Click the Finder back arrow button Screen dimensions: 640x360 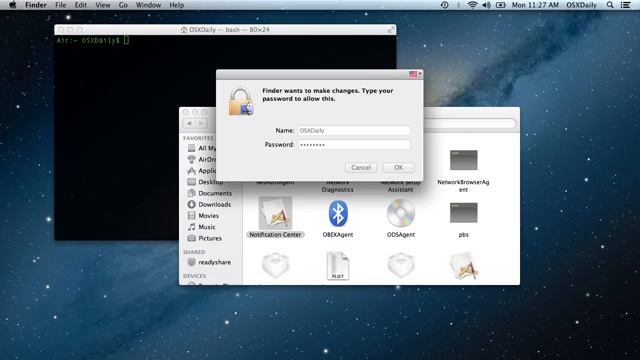tap(189, 123)
